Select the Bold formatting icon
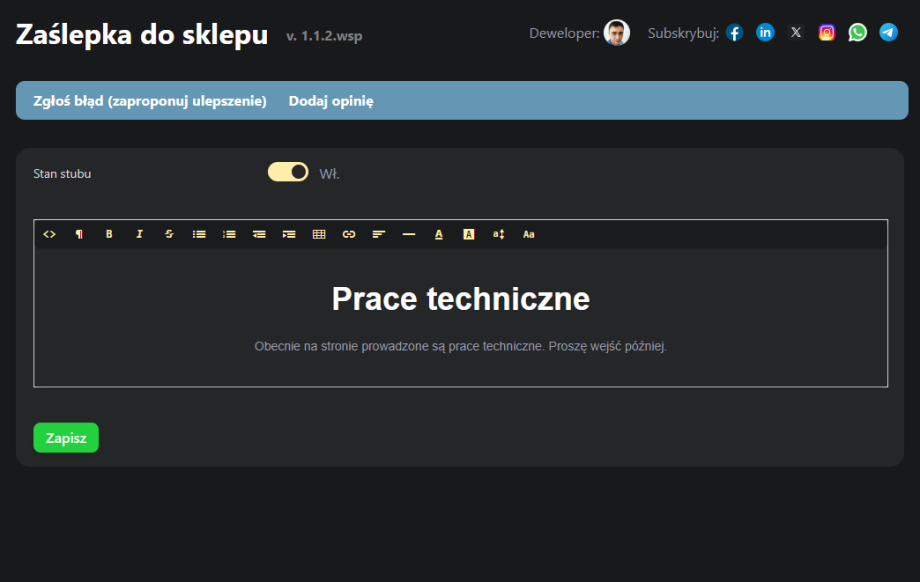Viewport: 920px width, 582px height. pos(109,234)
